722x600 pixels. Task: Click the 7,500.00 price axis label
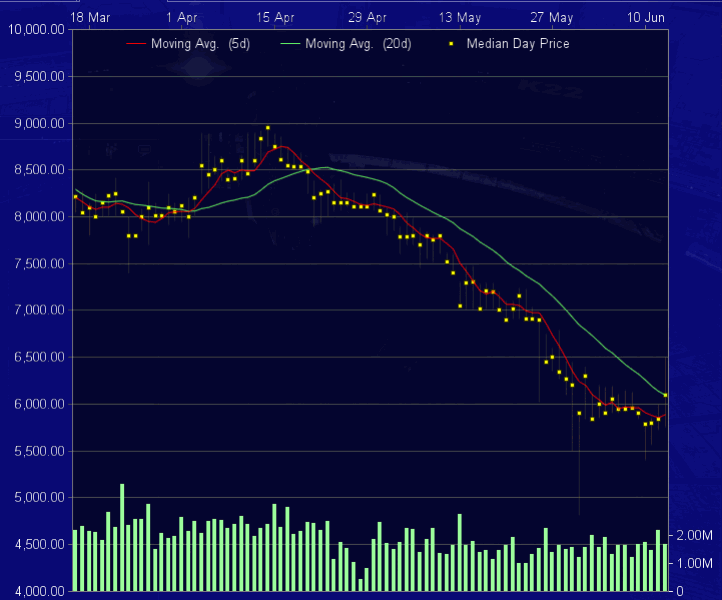click(40, 263)
